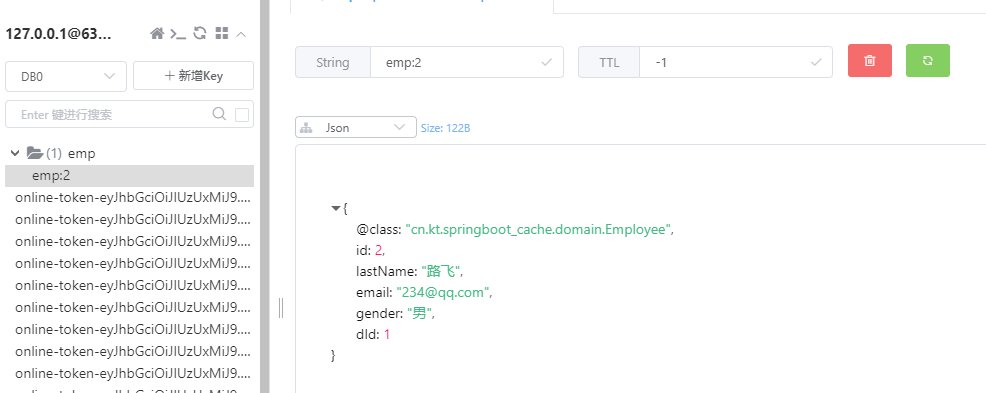Screen dimensions: 986x393
Task: Run search with the magnifier icon
Action: tap(219, 114)
